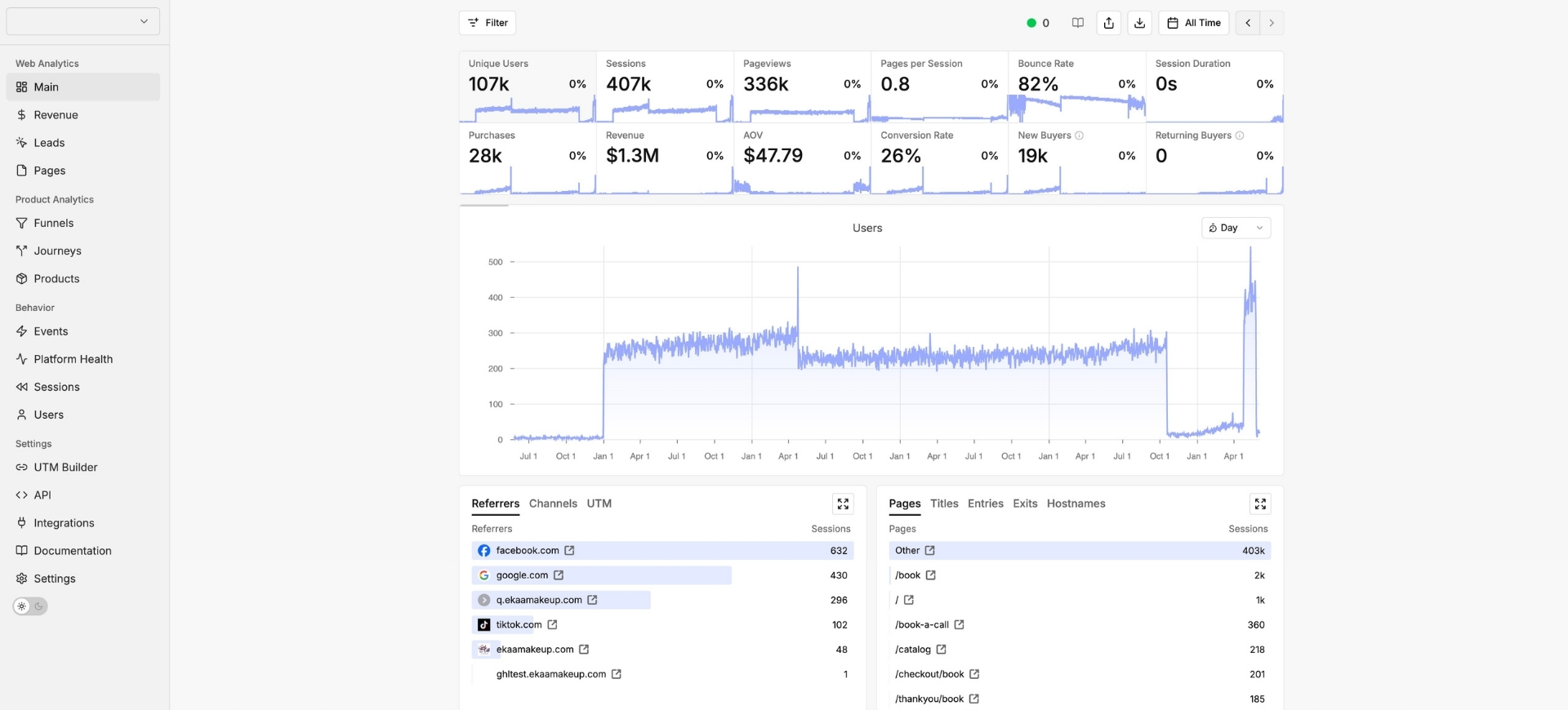Click the /catalog page row

(1080, 650)
